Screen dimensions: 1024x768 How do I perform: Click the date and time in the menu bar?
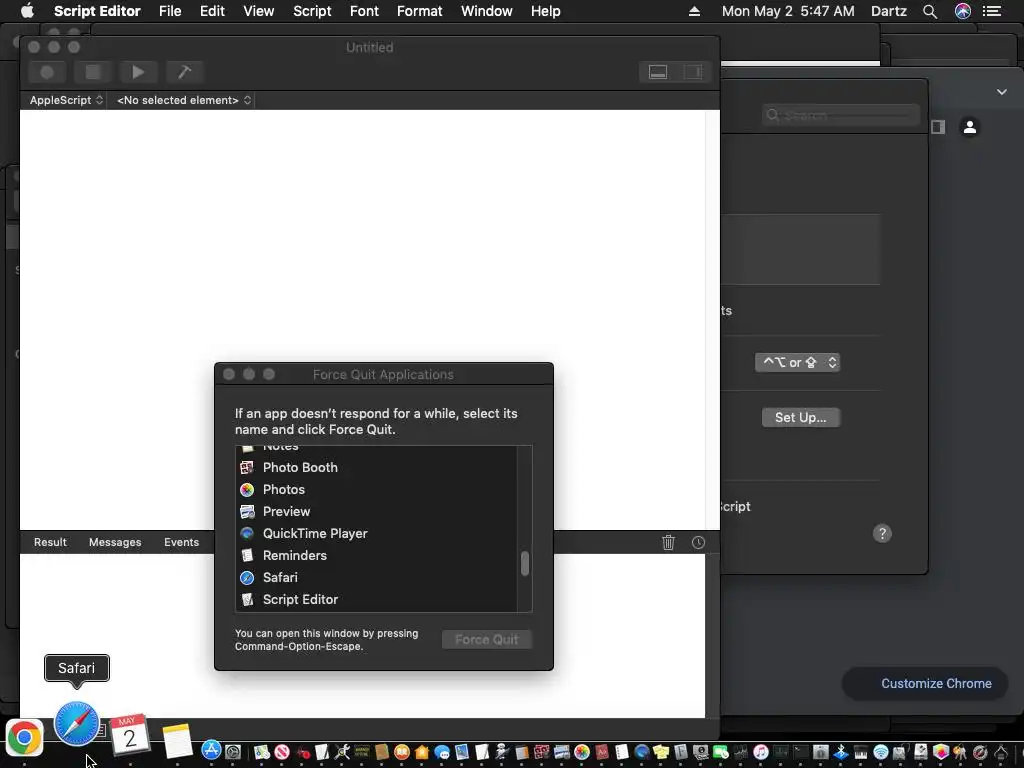click(788, 11)
